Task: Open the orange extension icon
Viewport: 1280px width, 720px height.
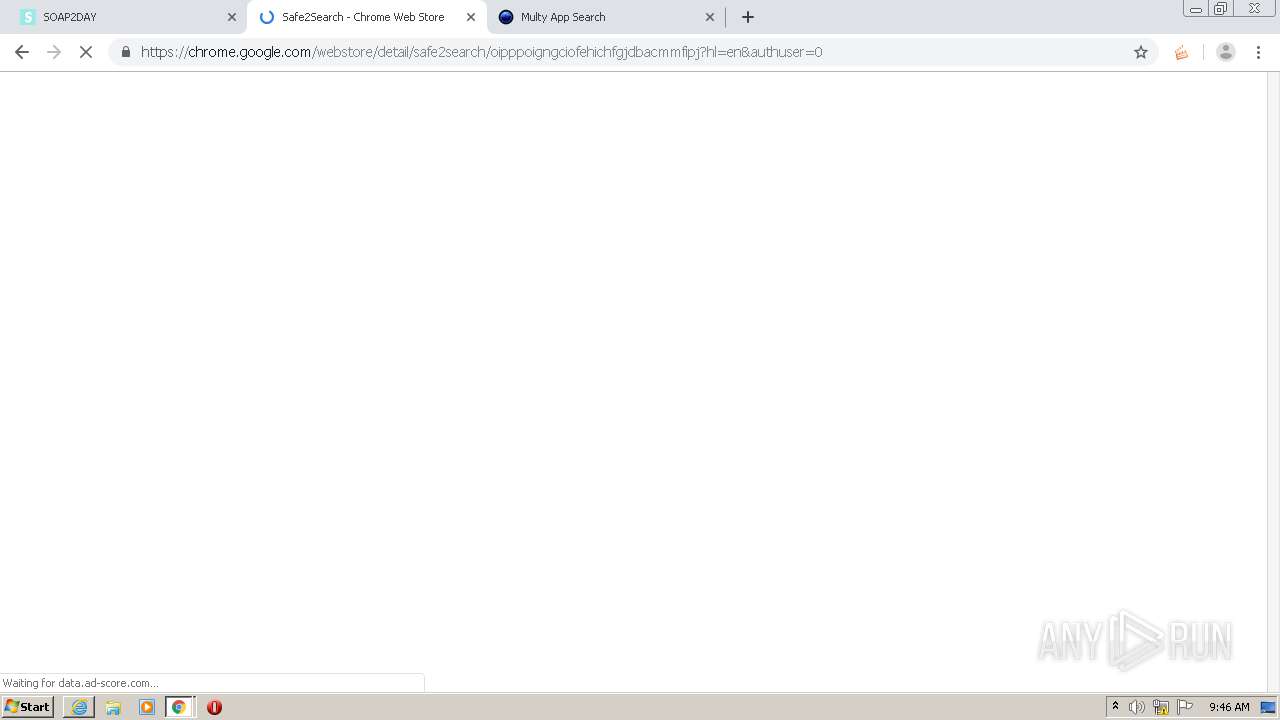Action: pyautogui.click(x=1182, y=52)
